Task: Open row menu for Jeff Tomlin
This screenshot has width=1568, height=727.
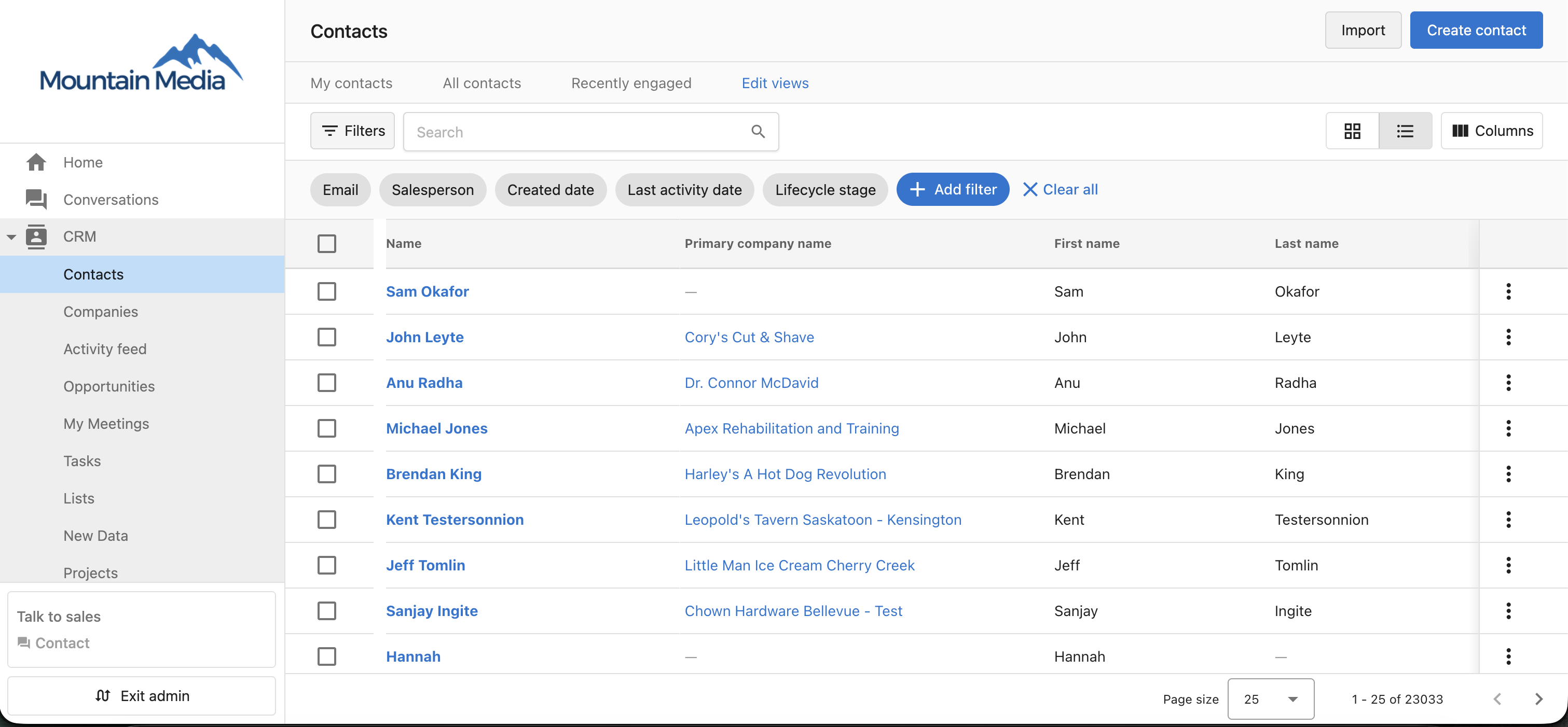Action: pyautogui.click(x=1508, y=565)
